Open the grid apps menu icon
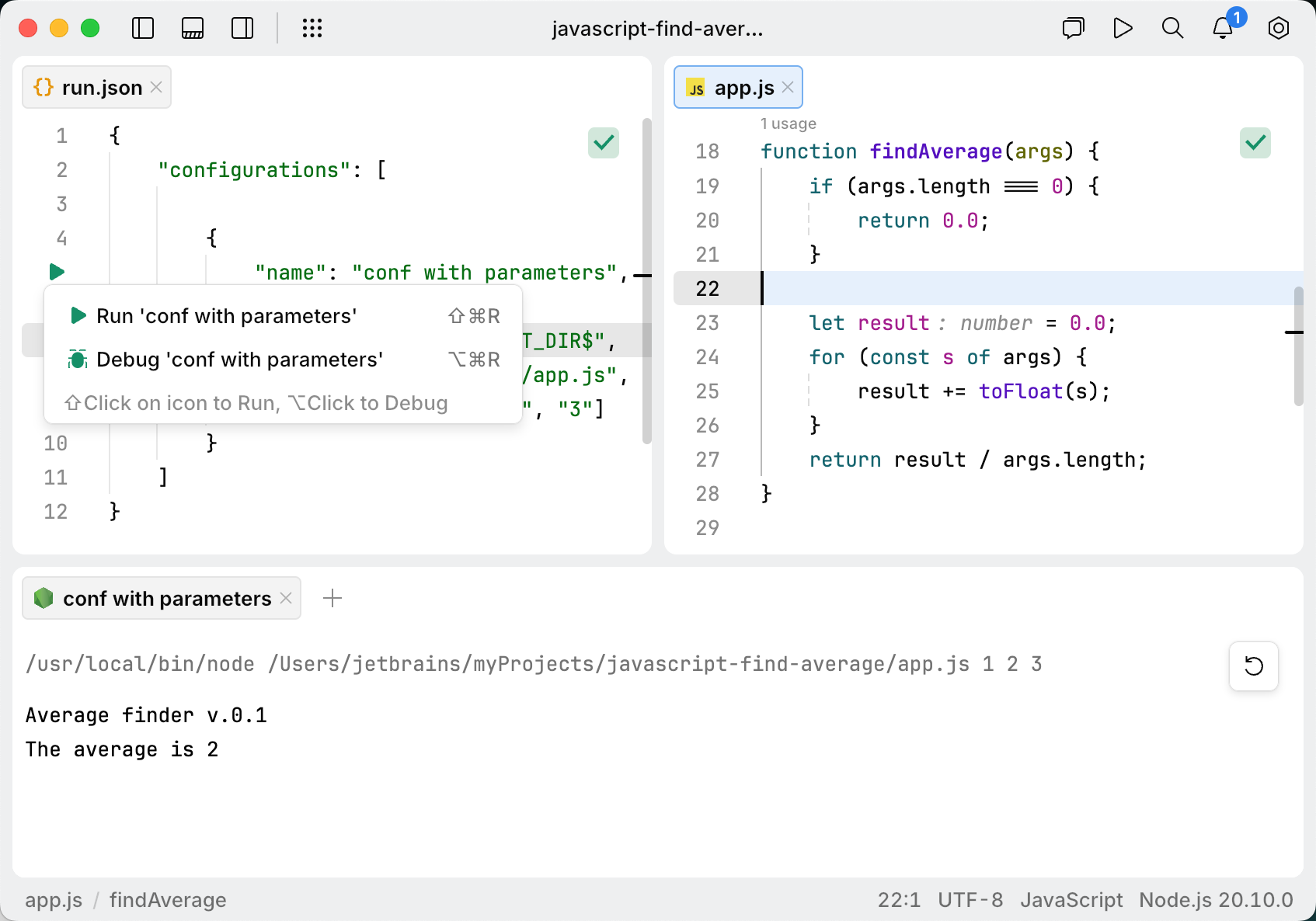This screenshot has width=1316, height=921. coord(312,29)
